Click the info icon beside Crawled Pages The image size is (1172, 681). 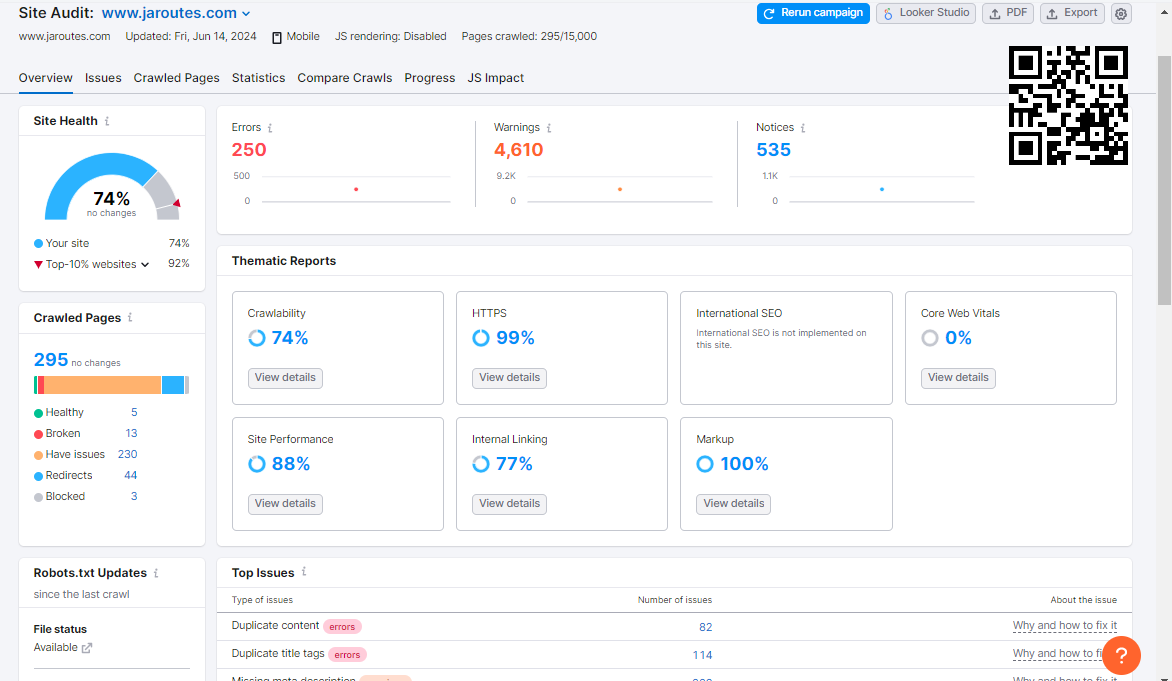pos(130,318)
